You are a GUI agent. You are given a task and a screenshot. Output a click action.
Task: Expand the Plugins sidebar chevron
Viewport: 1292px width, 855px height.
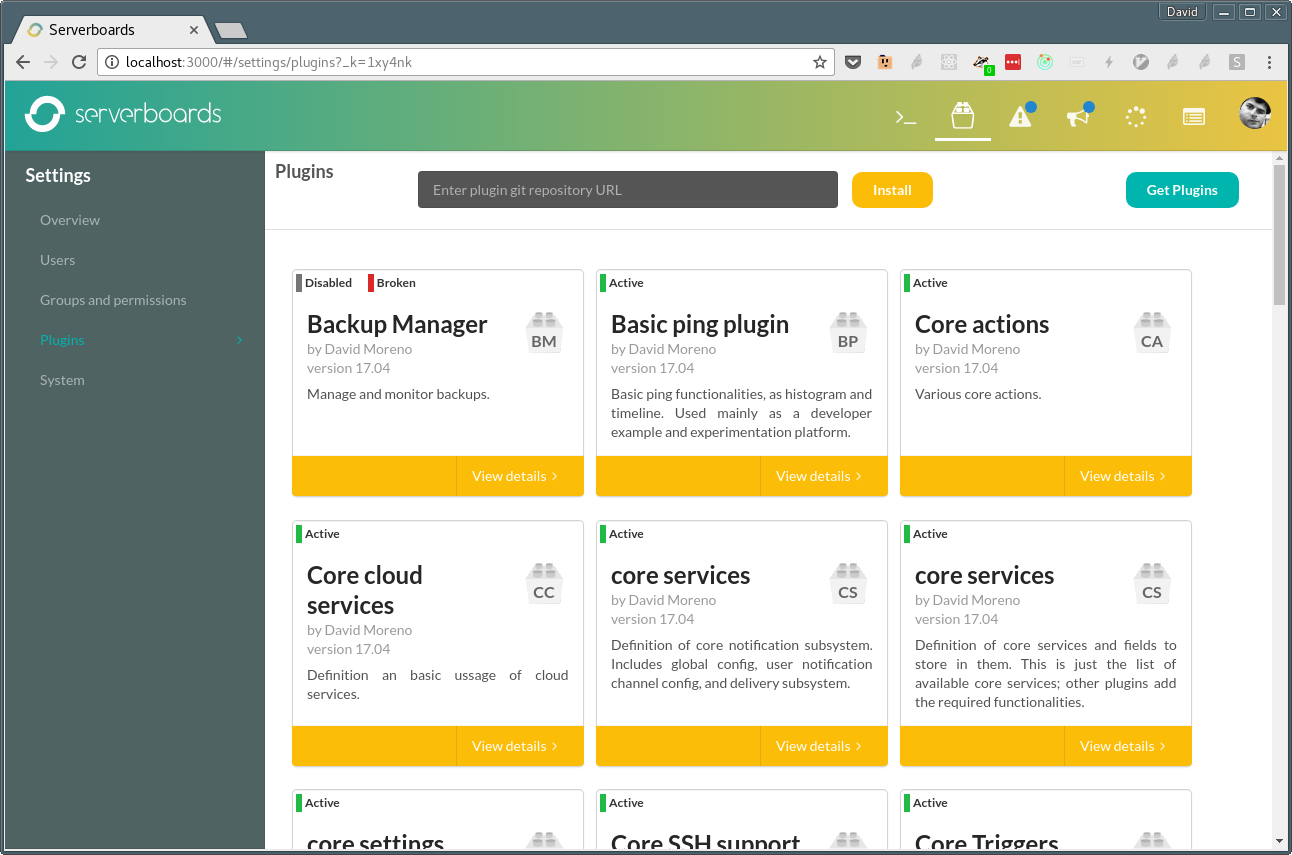[239, 340]
